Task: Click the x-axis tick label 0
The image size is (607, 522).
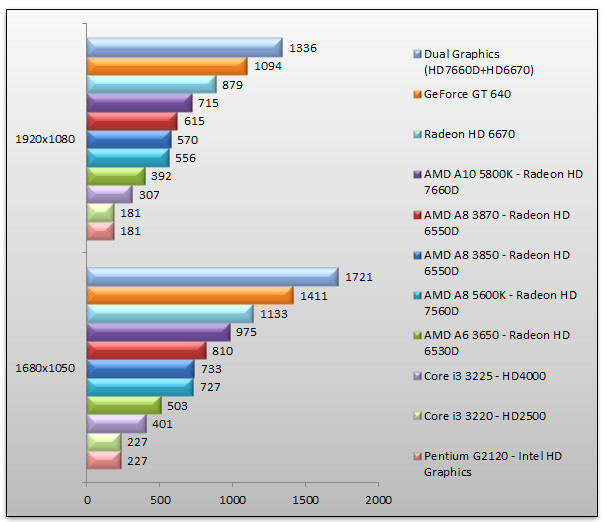Action: [87, 500]
